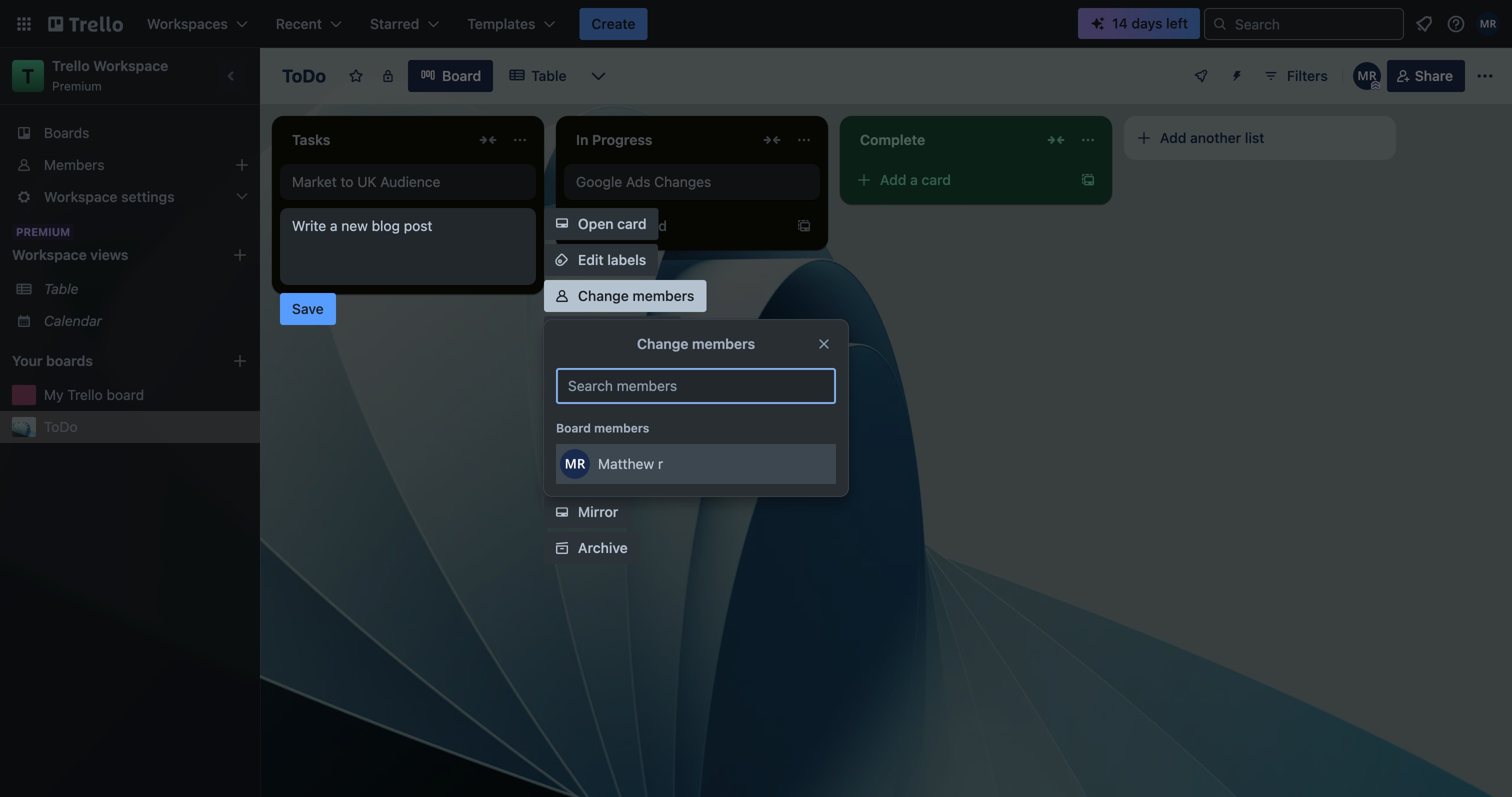Open In Progress list actions menu
1512x797 pixels.
[x=803, y=139]
